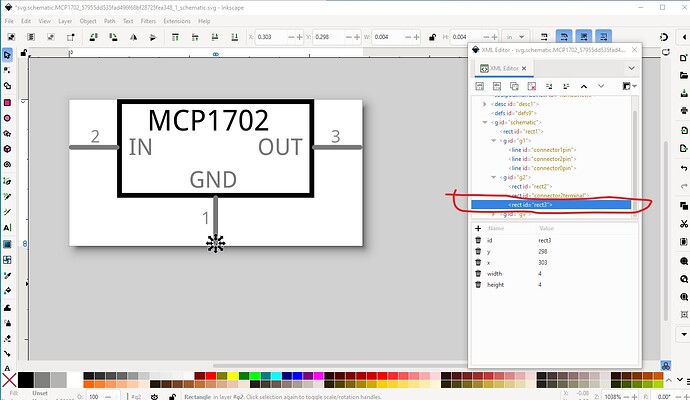This screenshot has height=400, width=690.
Task: Click duplicate node icon in XML Editor
Action: [x=514, y=86]
